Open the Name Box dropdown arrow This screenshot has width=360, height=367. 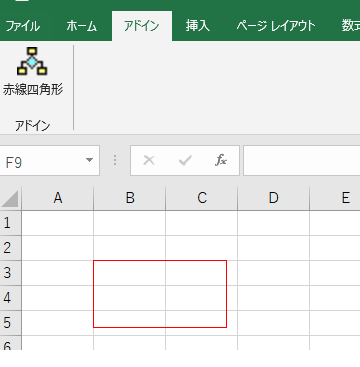(x=89, y=160)
